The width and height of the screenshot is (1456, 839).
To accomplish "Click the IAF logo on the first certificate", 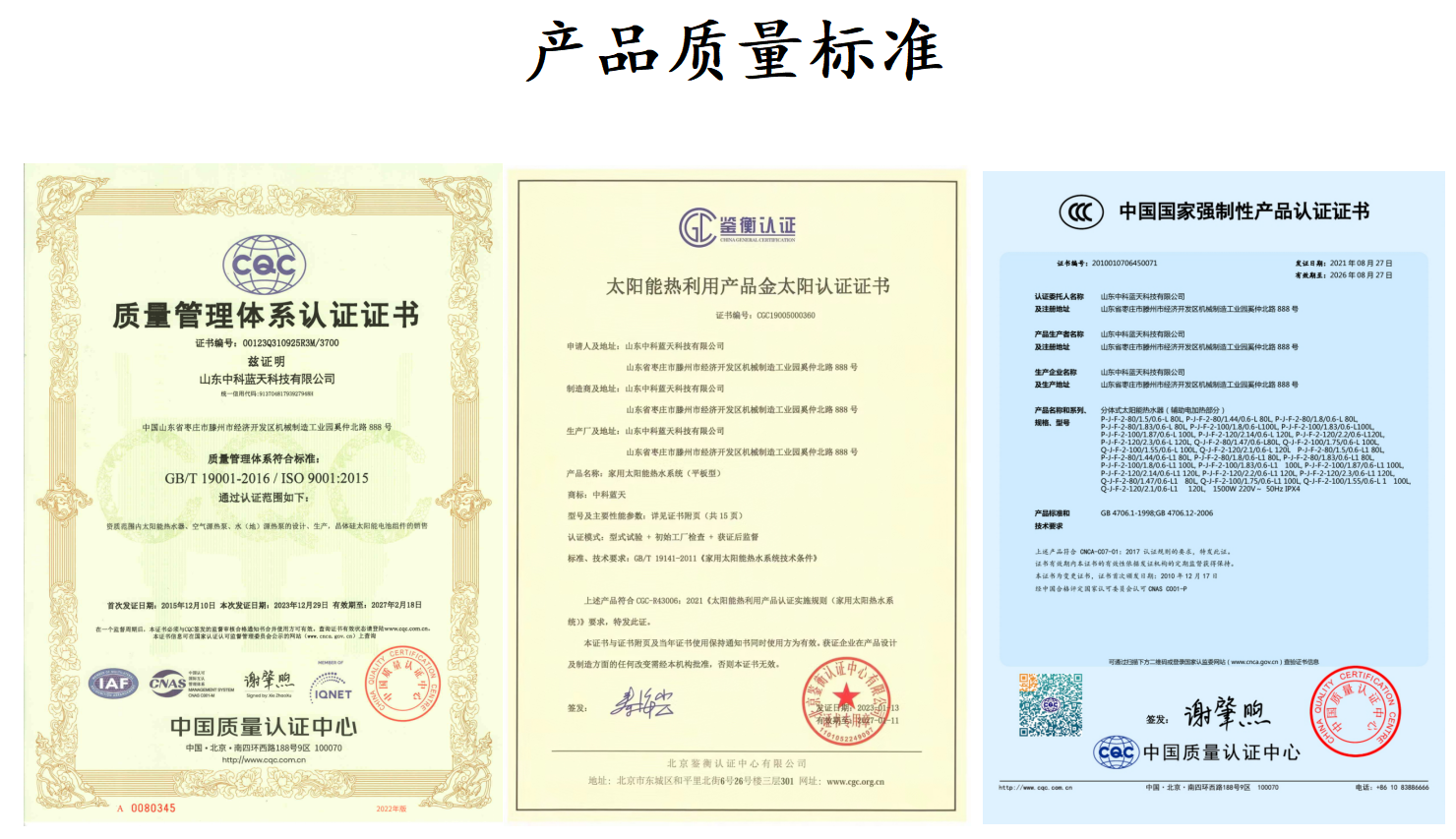I will coord(113,683).
